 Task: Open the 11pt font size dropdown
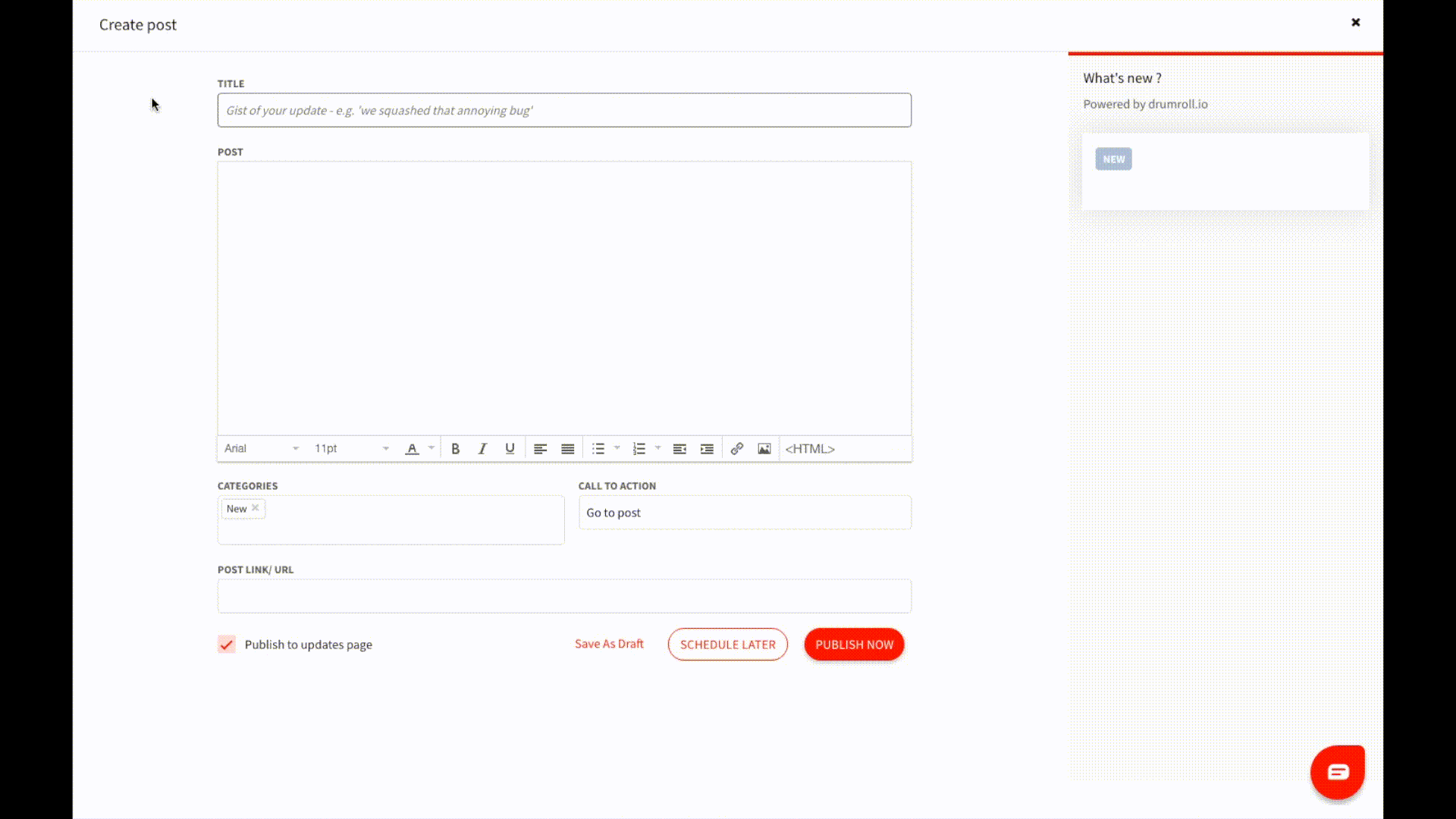point(351,449)
